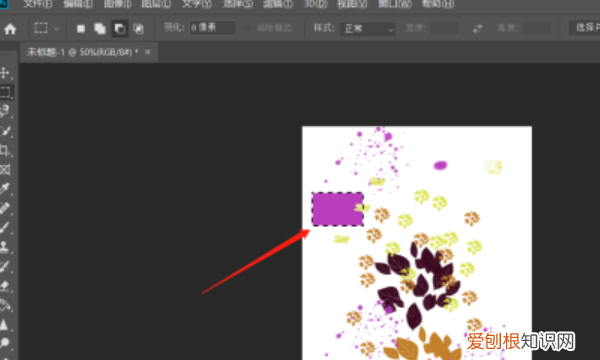Open the 编辑(E) menu

click(78, 4)
